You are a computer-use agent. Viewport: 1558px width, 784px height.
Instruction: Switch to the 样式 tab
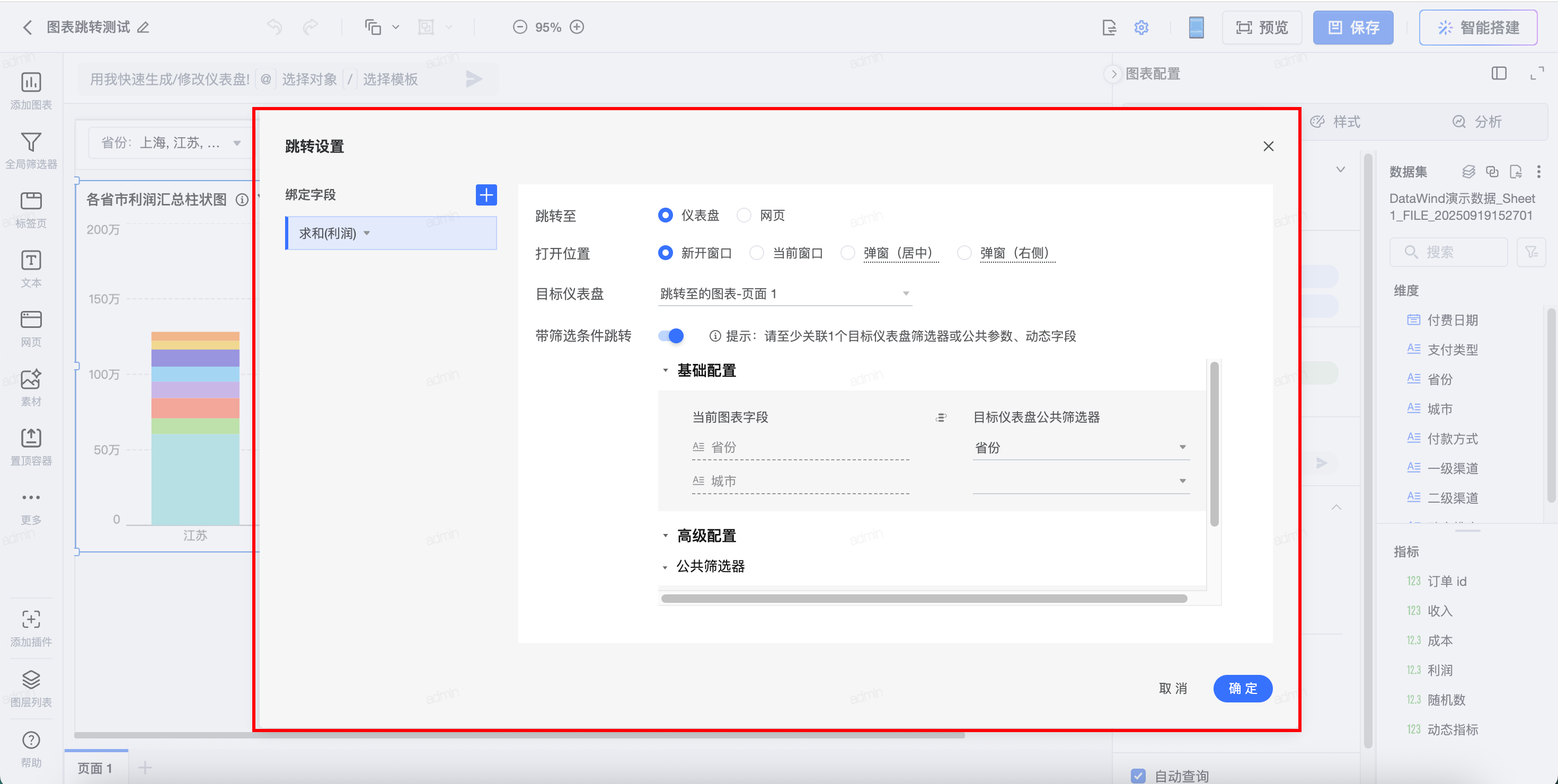point(1335,122)
